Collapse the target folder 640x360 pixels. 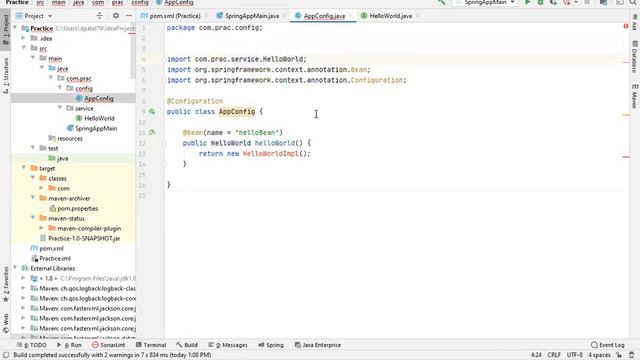pos(24,168)
